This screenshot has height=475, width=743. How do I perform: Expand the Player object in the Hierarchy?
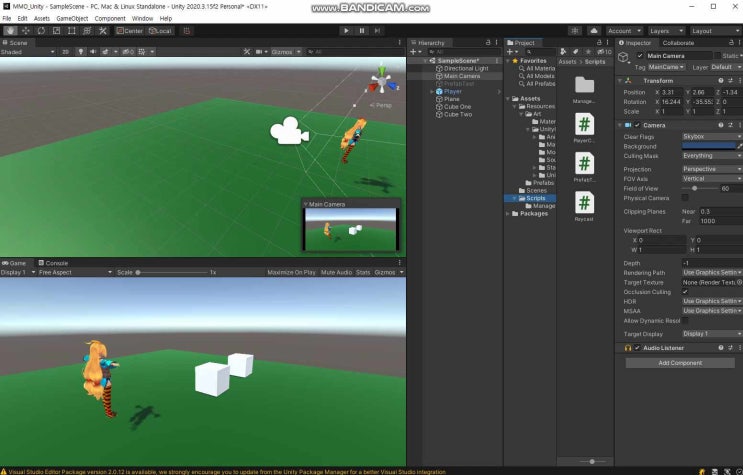click(x=432, y=91)
